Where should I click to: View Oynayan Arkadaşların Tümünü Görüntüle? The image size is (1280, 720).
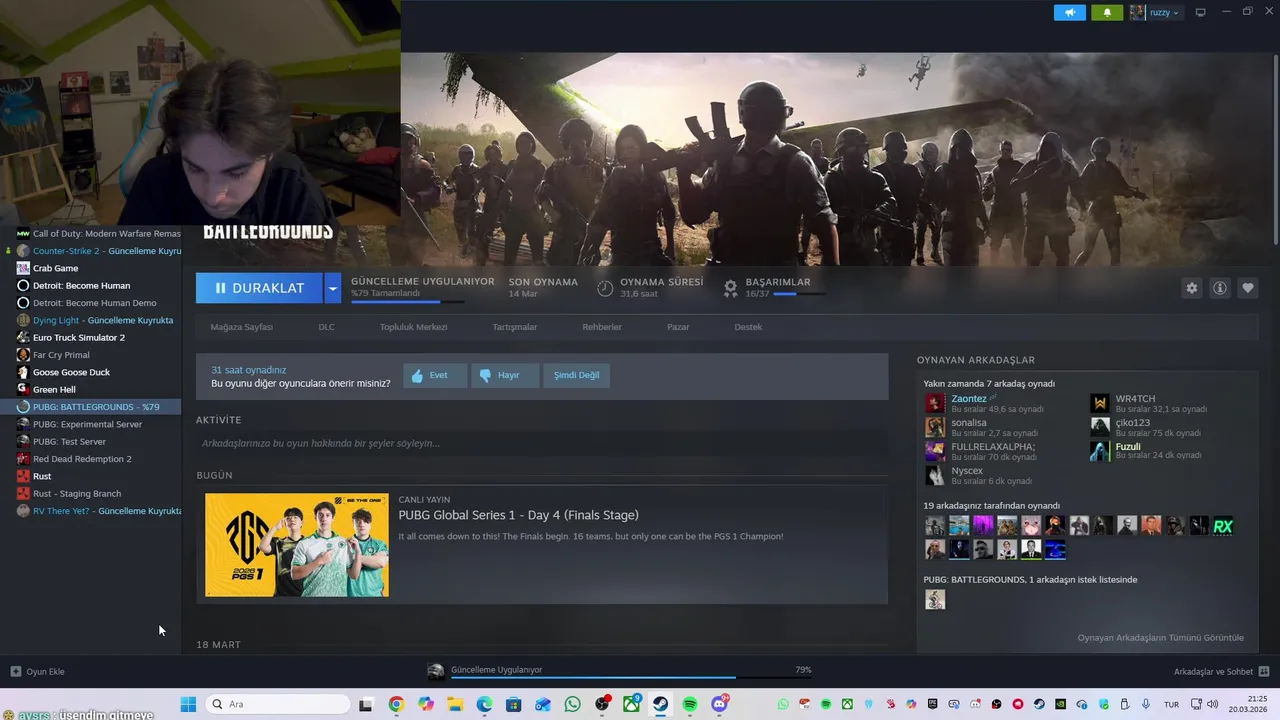[1160, 638]
